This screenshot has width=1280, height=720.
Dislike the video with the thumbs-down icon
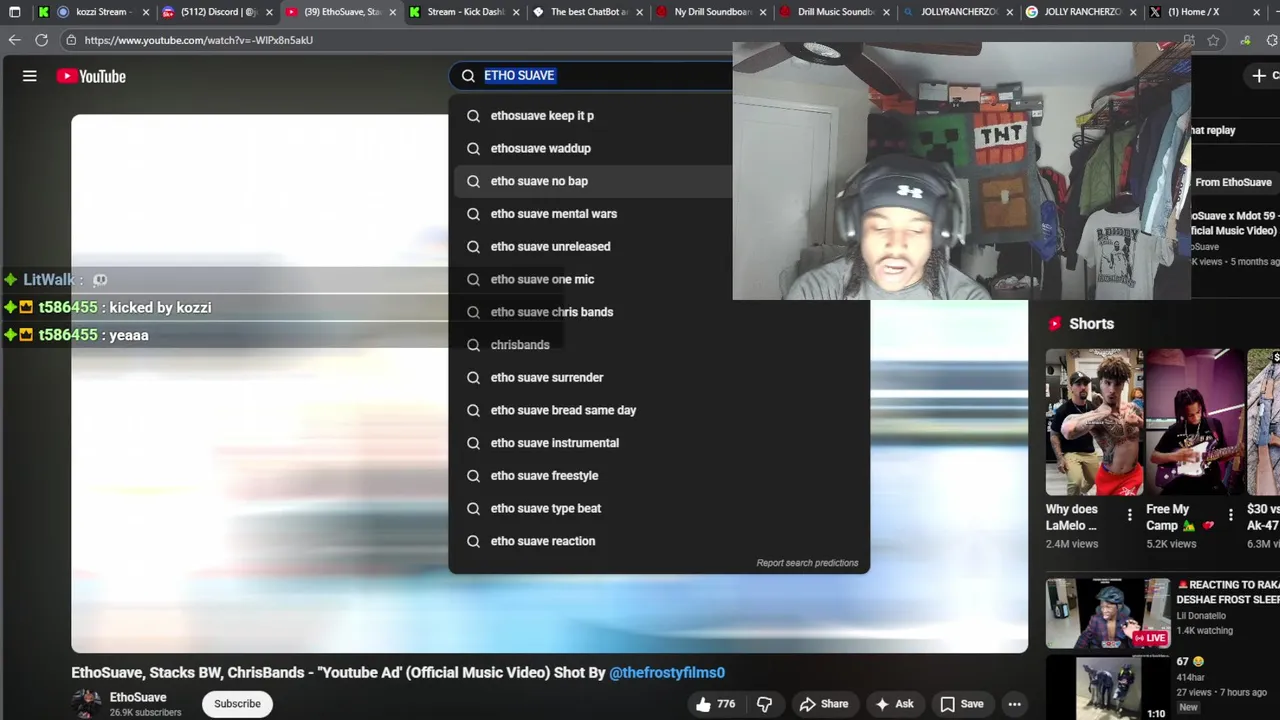(x=764, y=704)
